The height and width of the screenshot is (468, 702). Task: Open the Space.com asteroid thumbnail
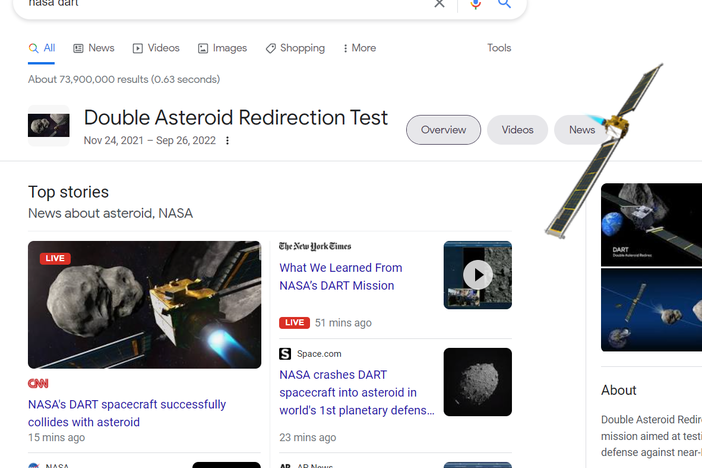click(478, 382)
